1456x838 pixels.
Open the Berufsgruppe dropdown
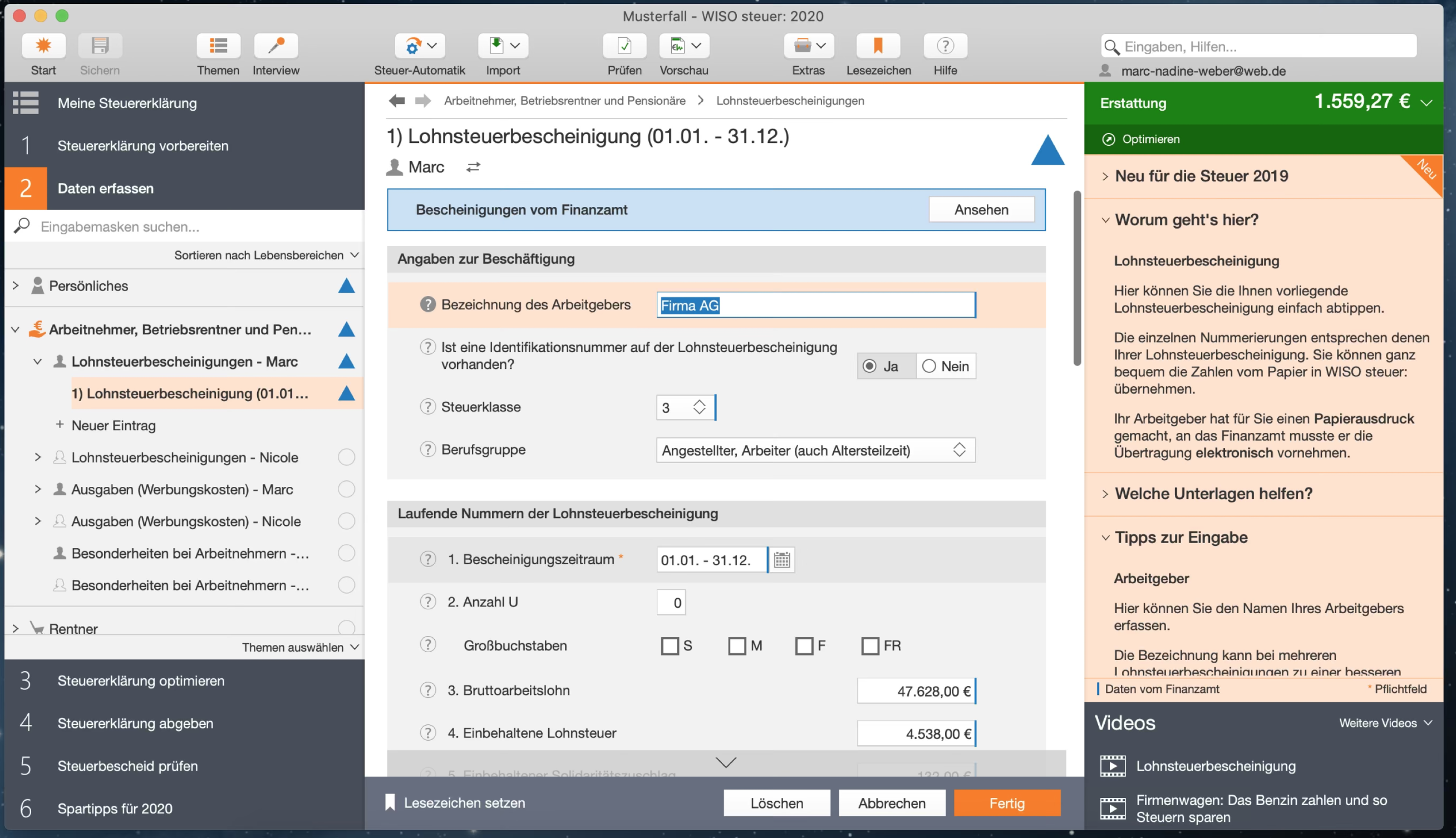tap(815, 450)
